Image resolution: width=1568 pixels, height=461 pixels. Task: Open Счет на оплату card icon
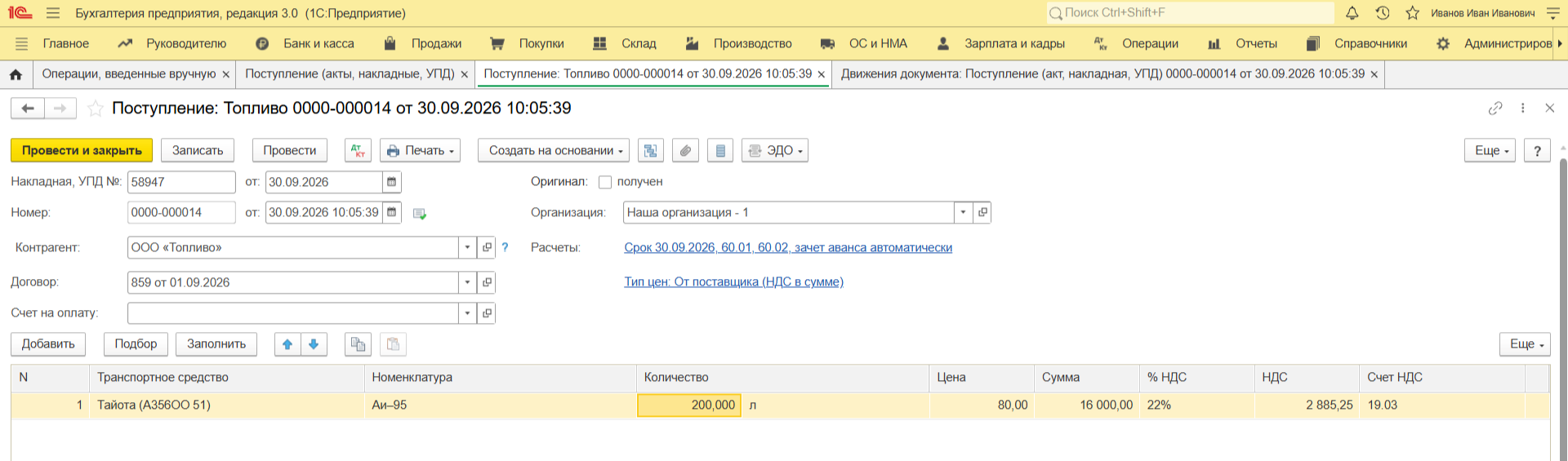click(x=487, y=313)
